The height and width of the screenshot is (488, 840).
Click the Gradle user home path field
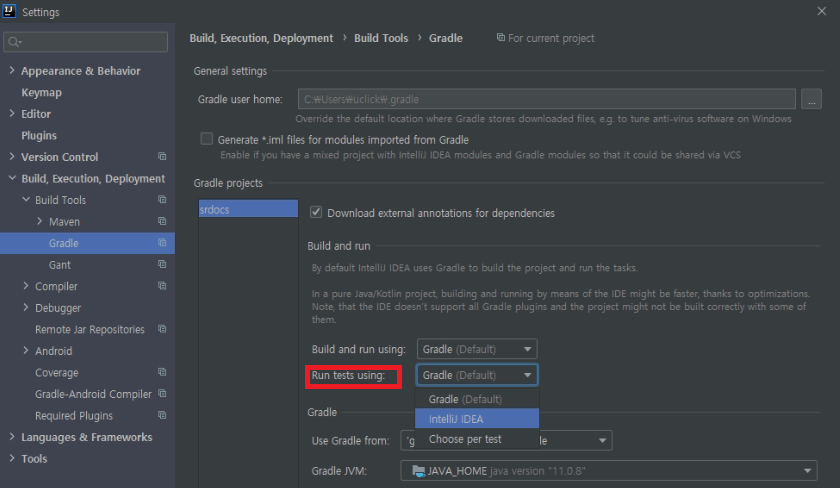[x=546, y=99]
